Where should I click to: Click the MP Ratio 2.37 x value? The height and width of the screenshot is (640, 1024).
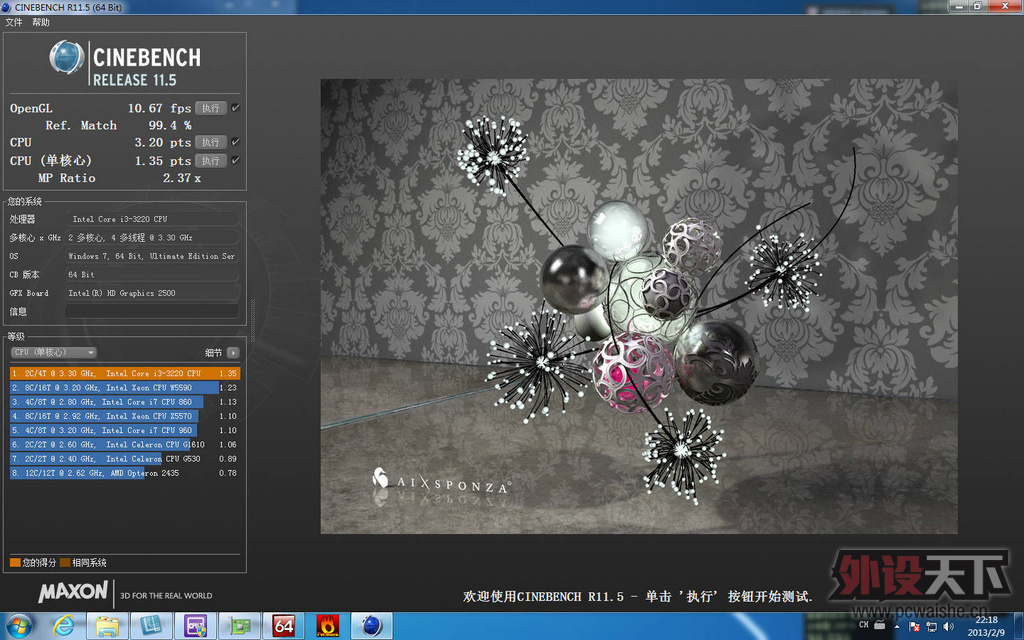tap(182, 178)
